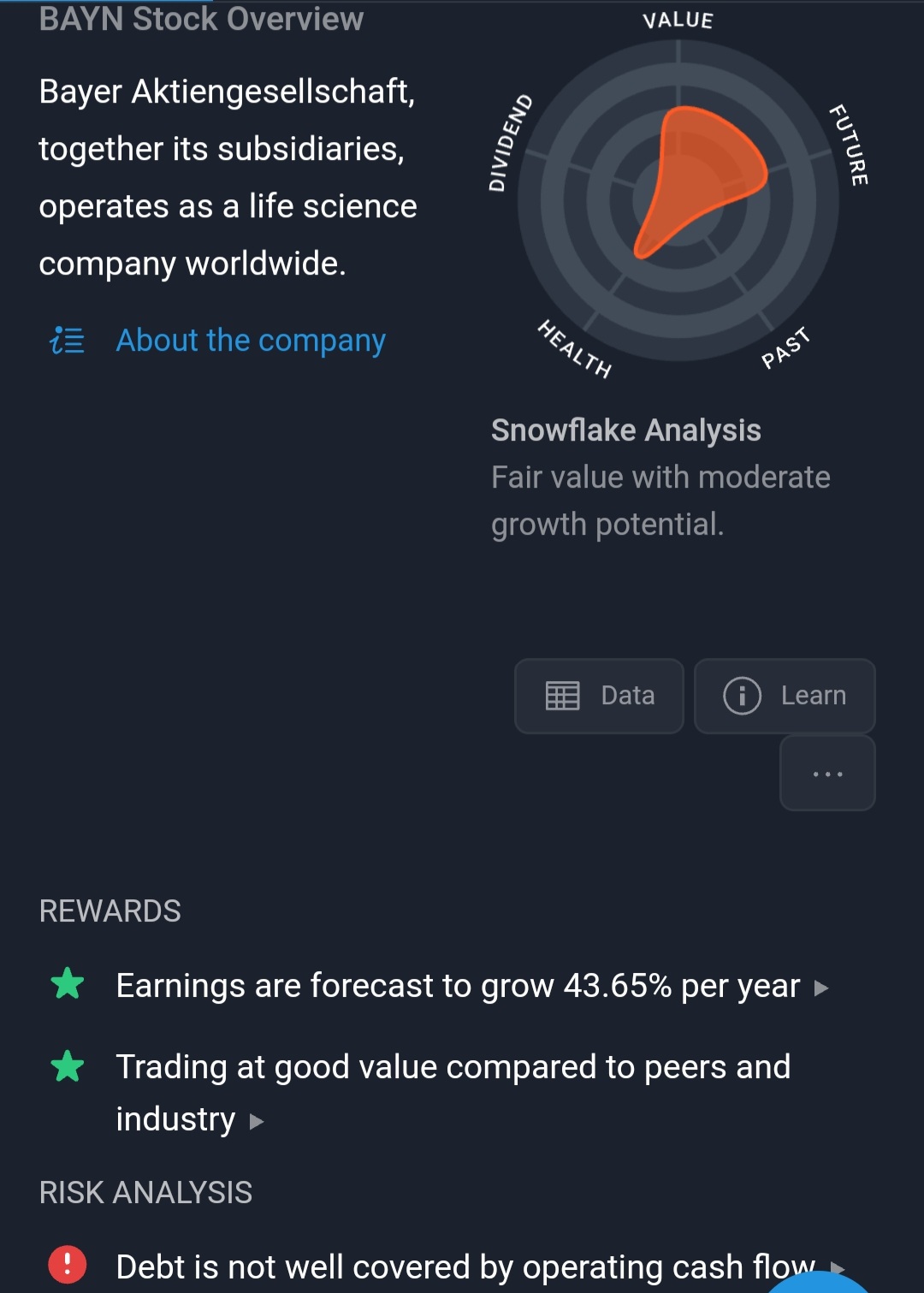The width and height of the screenshot is (924, 1293).
Task: Expand the earnings forecast growth arrow
Action: [821, 988]
